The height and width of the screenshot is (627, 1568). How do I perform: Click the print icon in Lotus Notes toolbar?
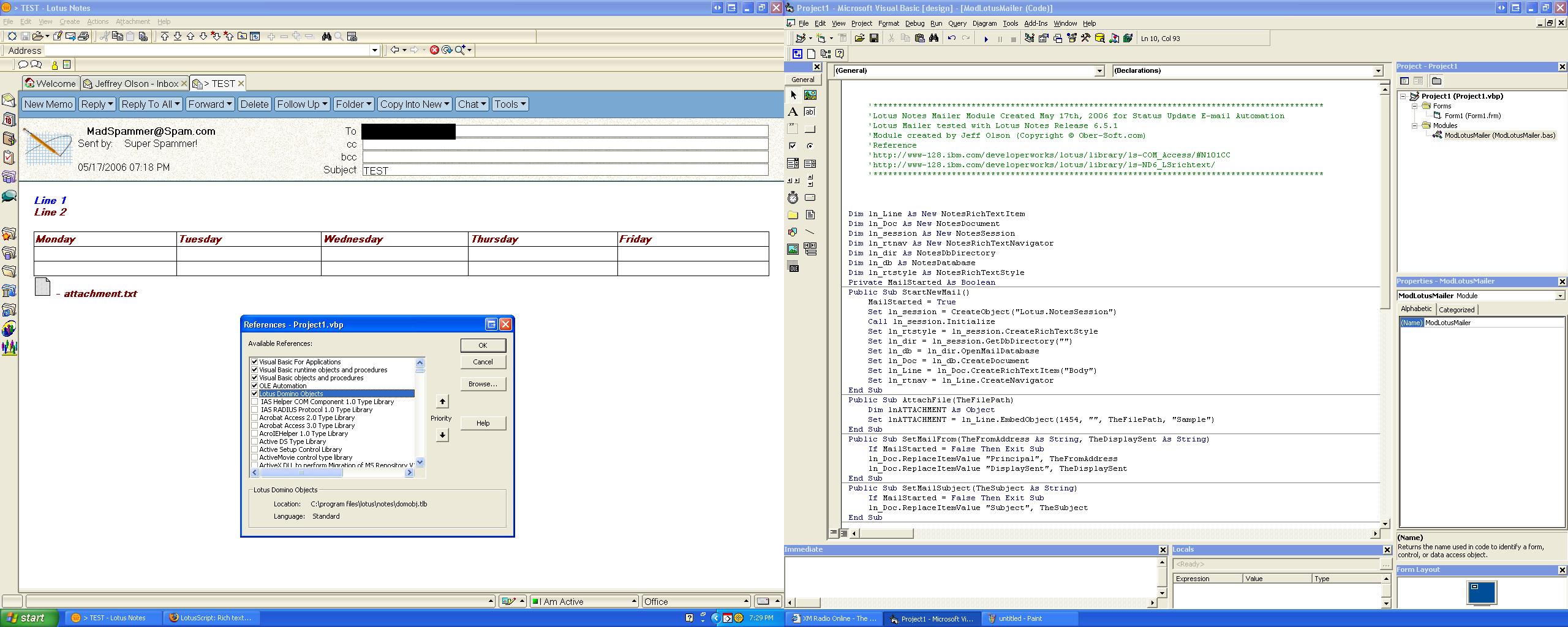click(x=84, y=36)
